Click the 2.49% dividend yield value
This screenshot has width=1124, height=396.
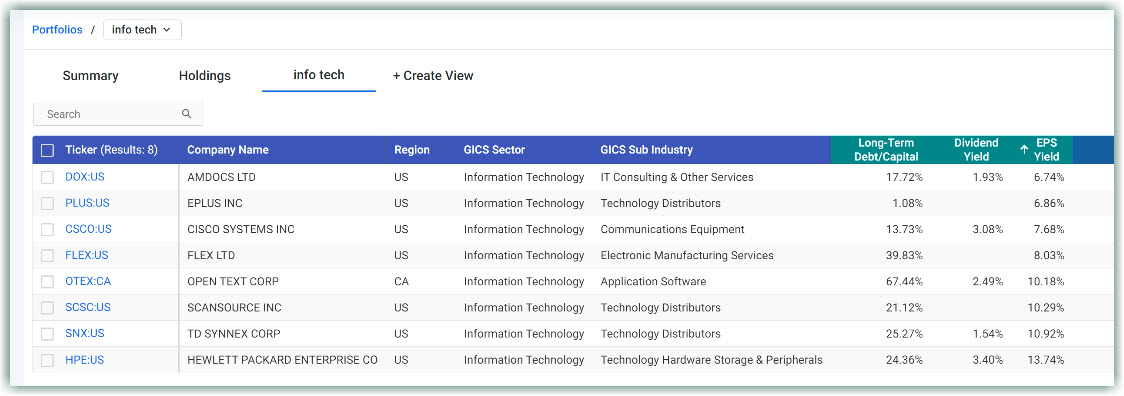(988, 281)
